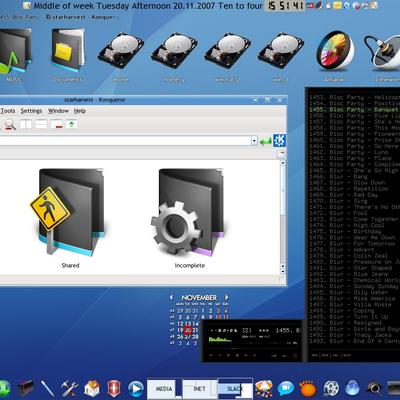The image size is (400, 400).
Task: Open the Documents folder desktop icon
Action: (68, 50)
